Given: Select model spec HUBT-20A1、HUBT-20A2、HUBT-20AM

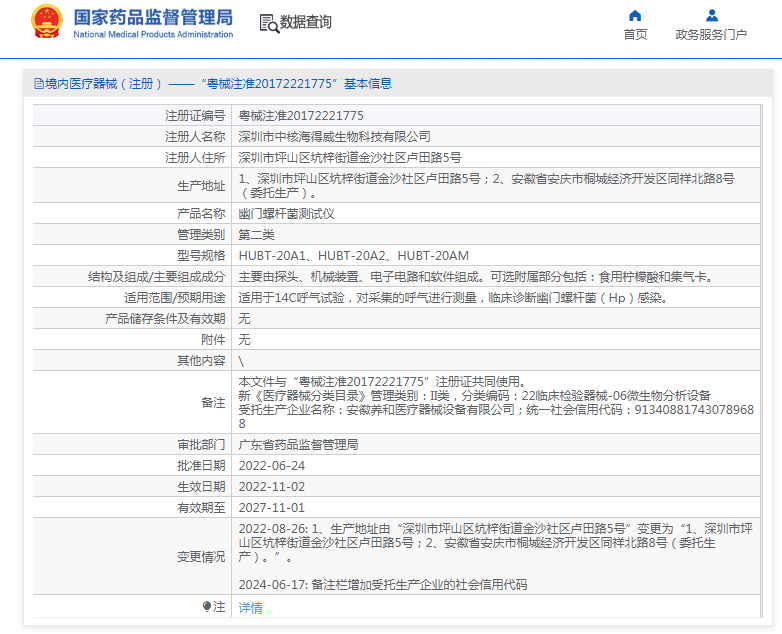Looking at the screenshot, I should click(x=354, y=255).
